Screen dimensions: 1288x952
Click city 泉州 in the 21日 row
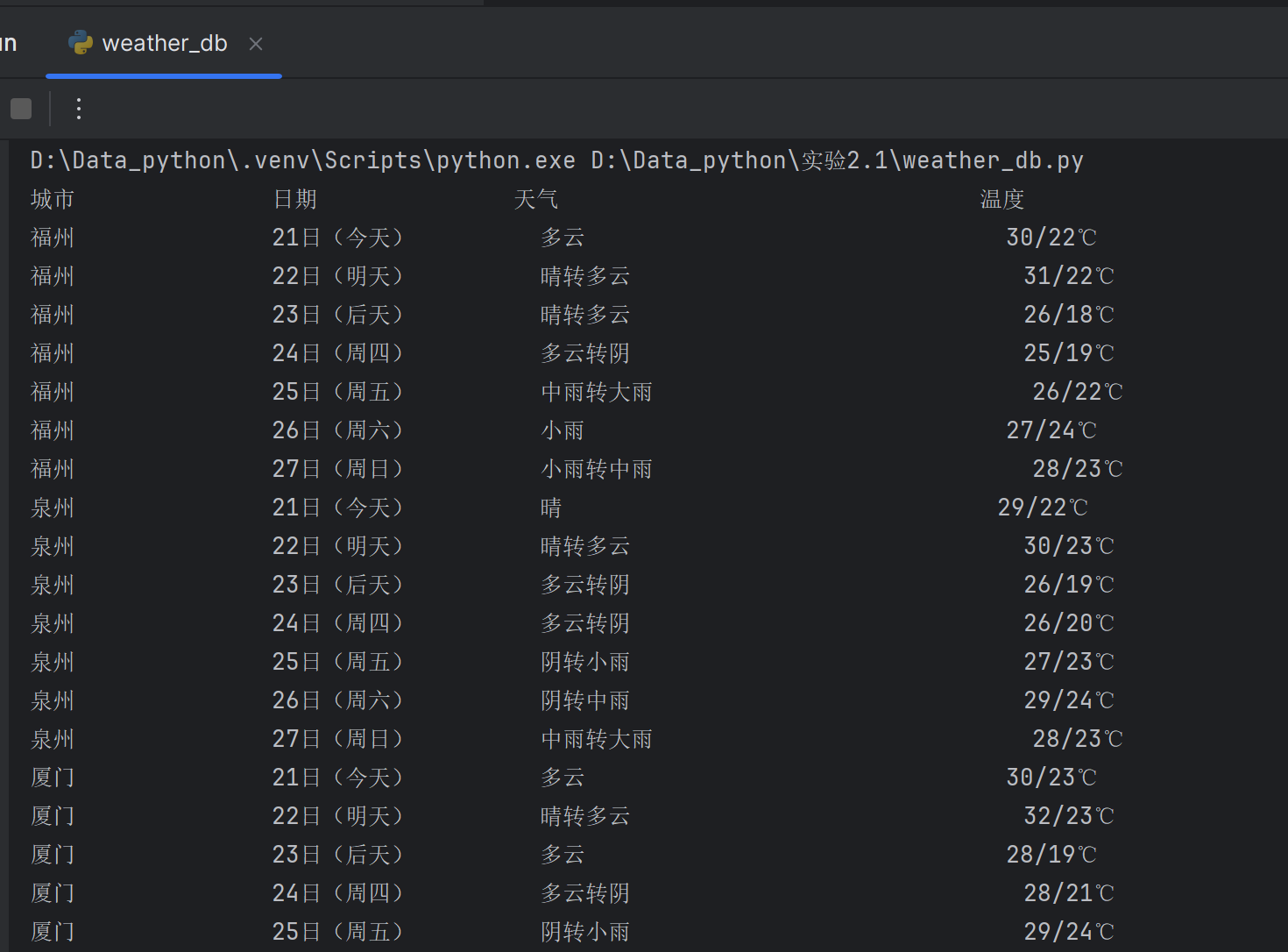point(53,508)
